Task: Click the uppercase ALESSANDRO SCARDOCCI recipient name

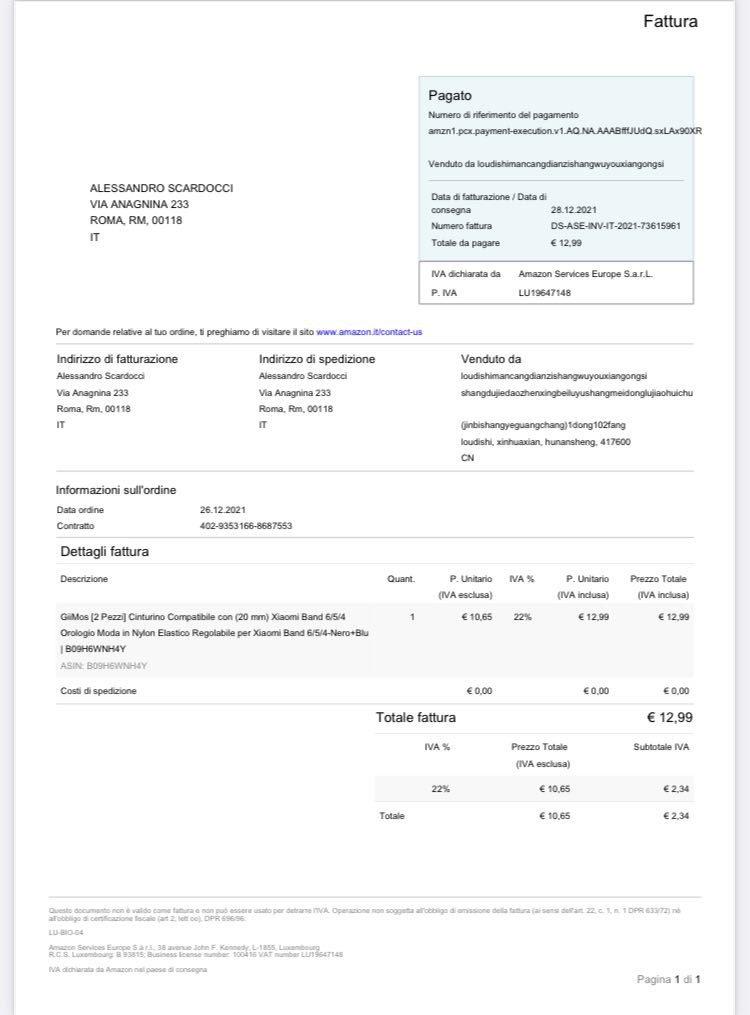Action: [161, 188]
